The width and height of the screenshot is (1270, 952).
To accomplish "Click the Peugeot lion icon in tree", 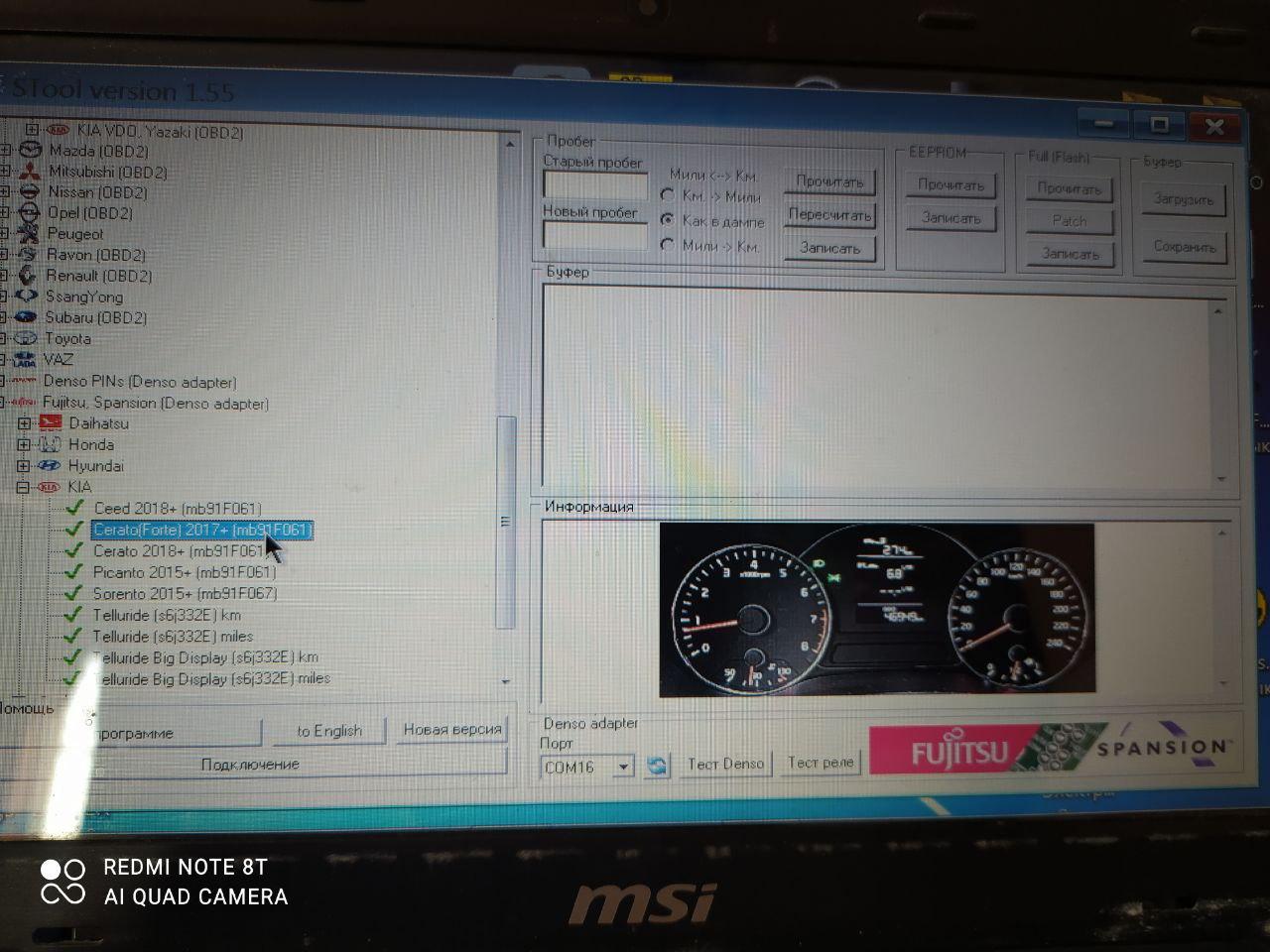I will 29,234.
